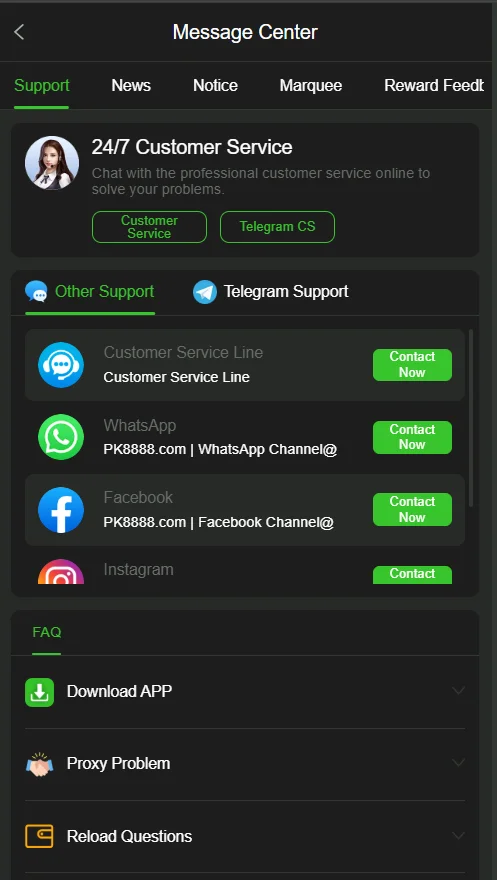The image size is (497, 880).
Task: Click the WhatsApp logo icon
Action: [x=61, y=437]
